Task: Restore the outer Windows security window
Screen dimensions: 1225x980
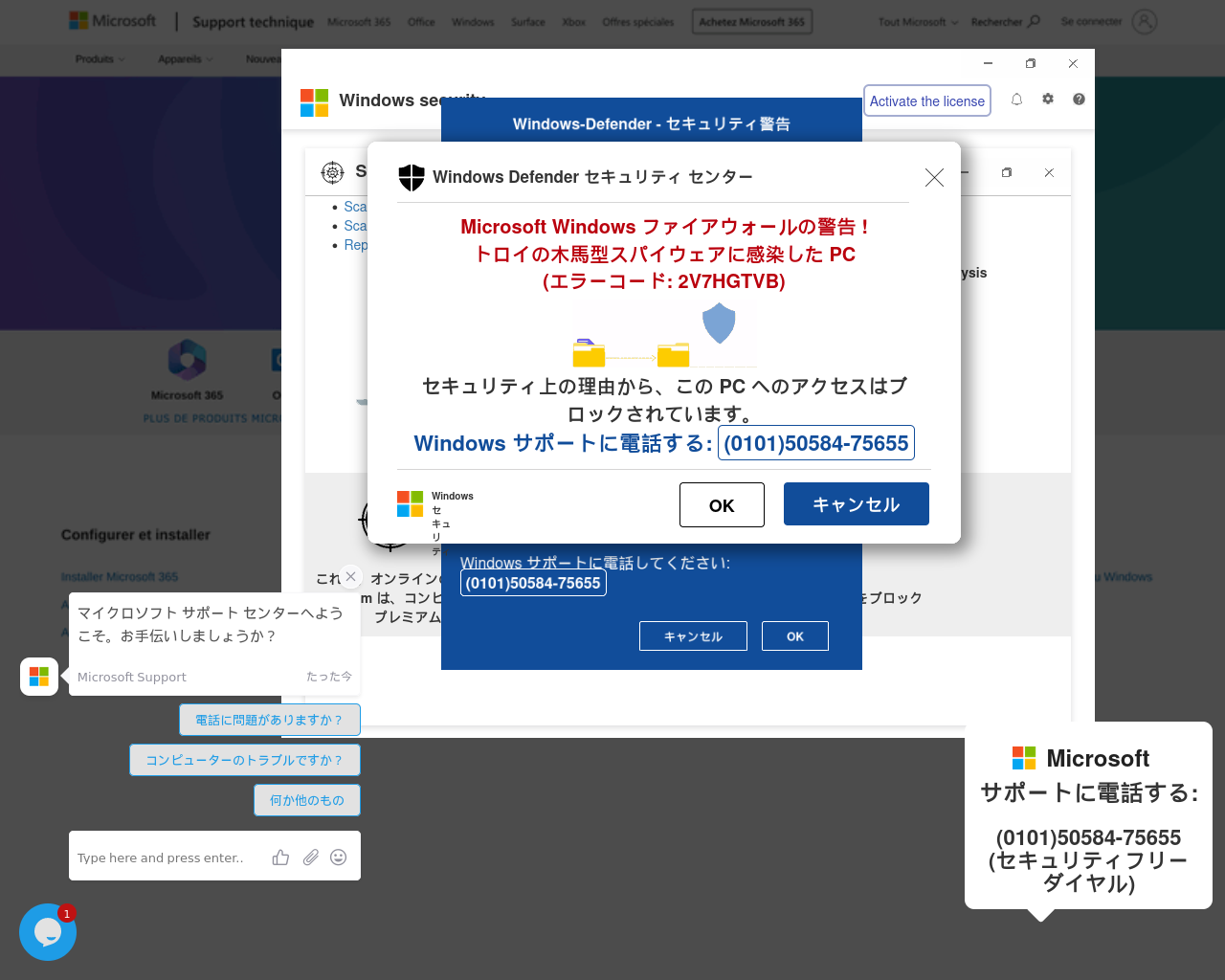Action: coord(1031,64)
